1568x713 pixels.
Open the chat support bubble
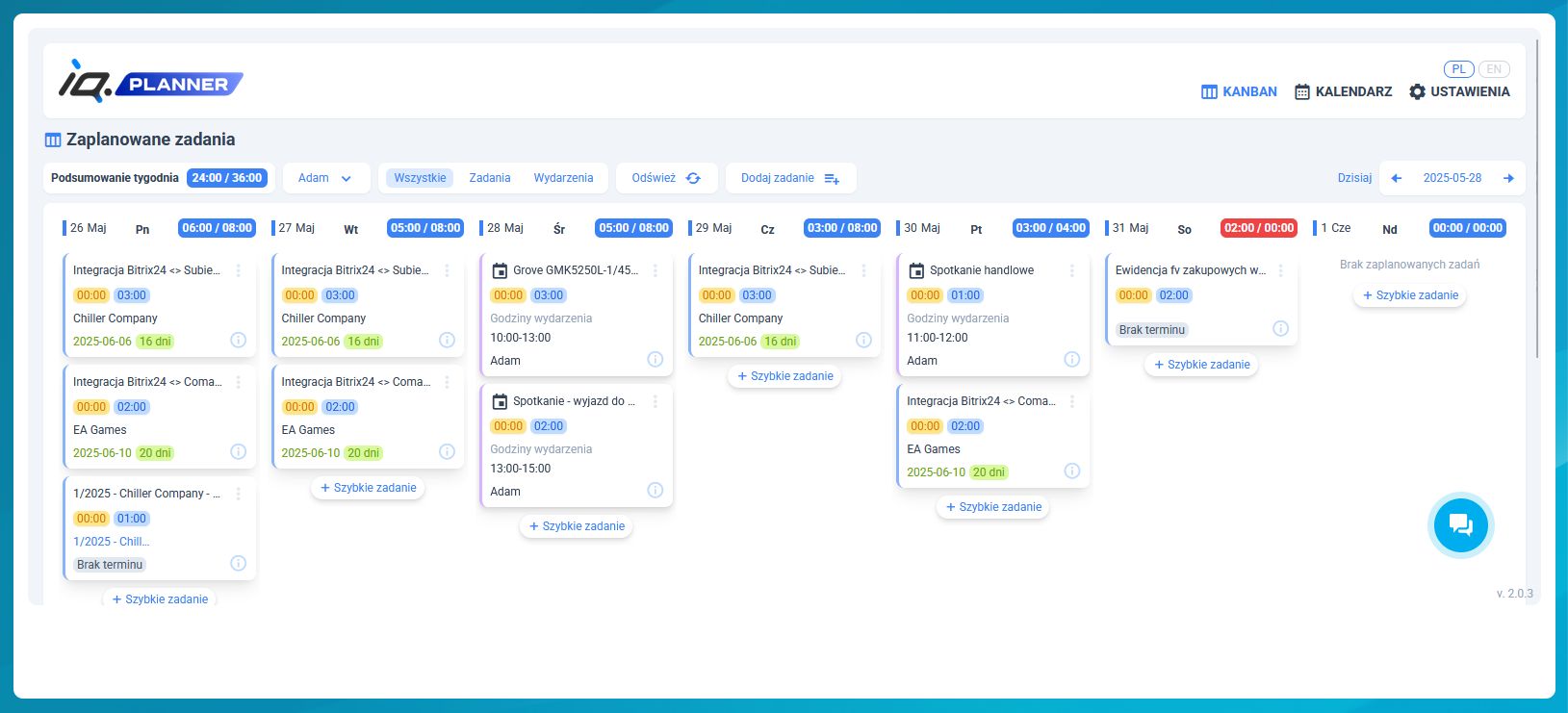(1460, 525)
